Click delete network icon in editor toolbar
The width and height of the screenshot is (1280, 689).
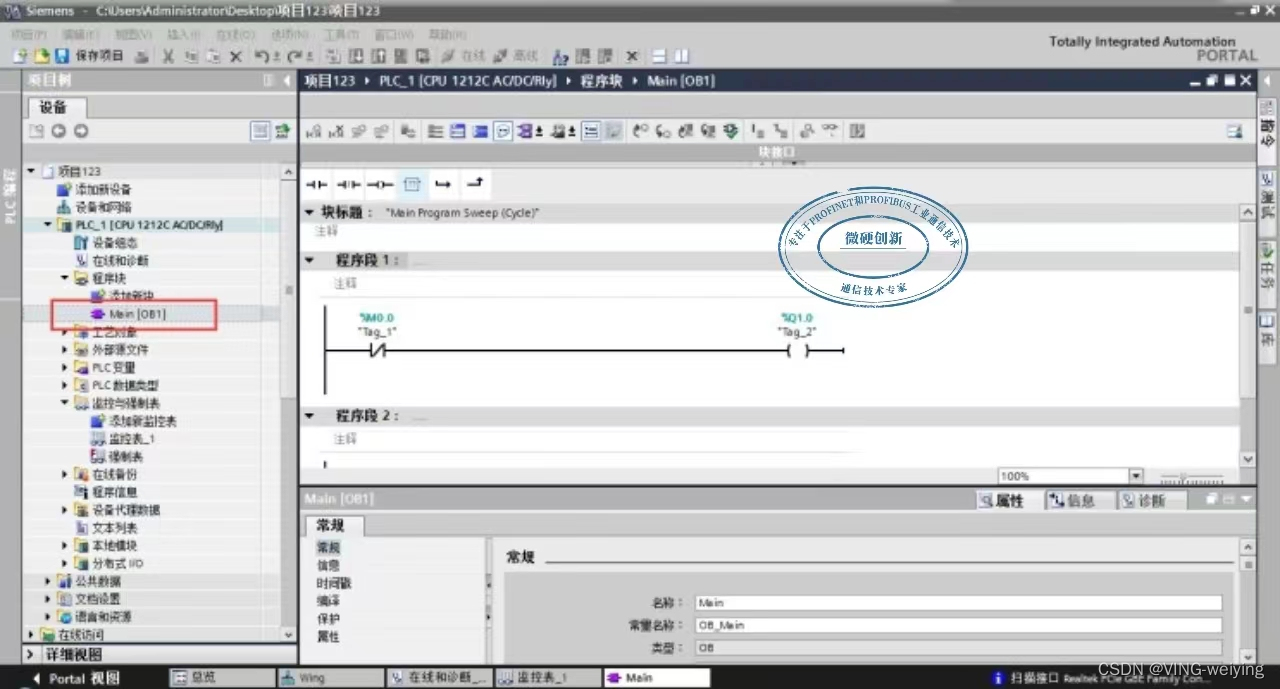click(x=336, y=131)
